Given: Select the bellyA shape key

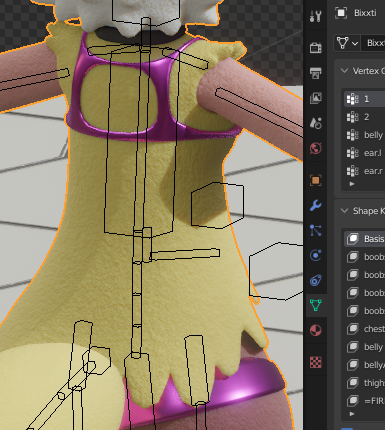Looking at the screenshot, I should click(x=364, y=365).
